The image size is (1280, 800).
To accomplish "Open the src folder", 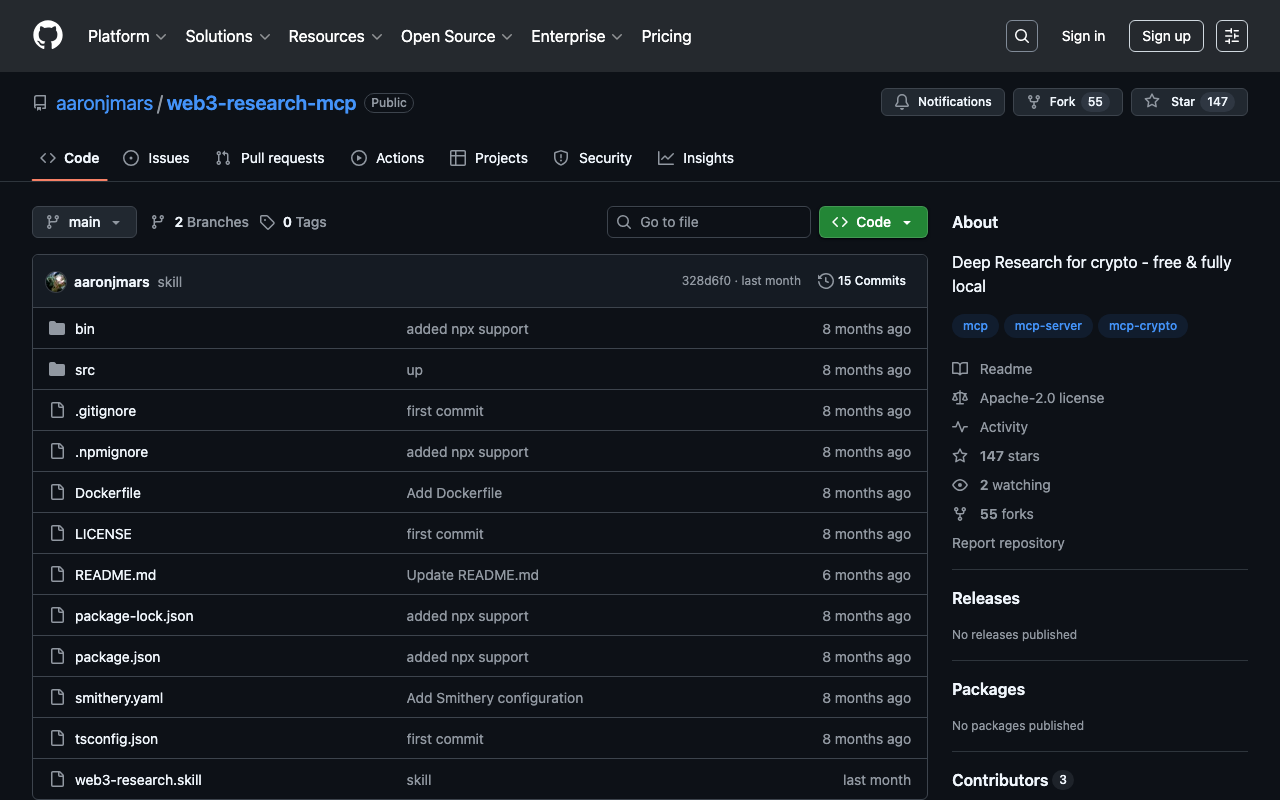I will pos(85,370).
